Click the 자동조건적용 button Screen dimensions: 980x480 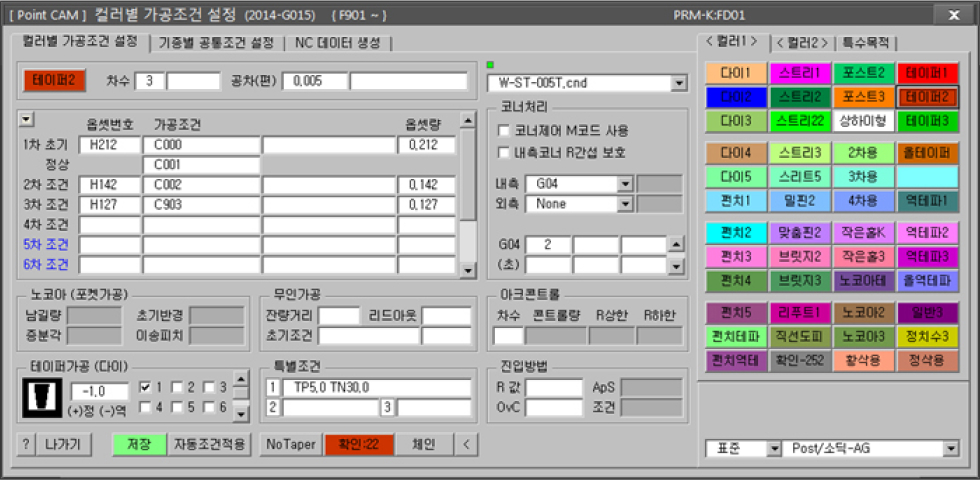[x=209, y=444]
